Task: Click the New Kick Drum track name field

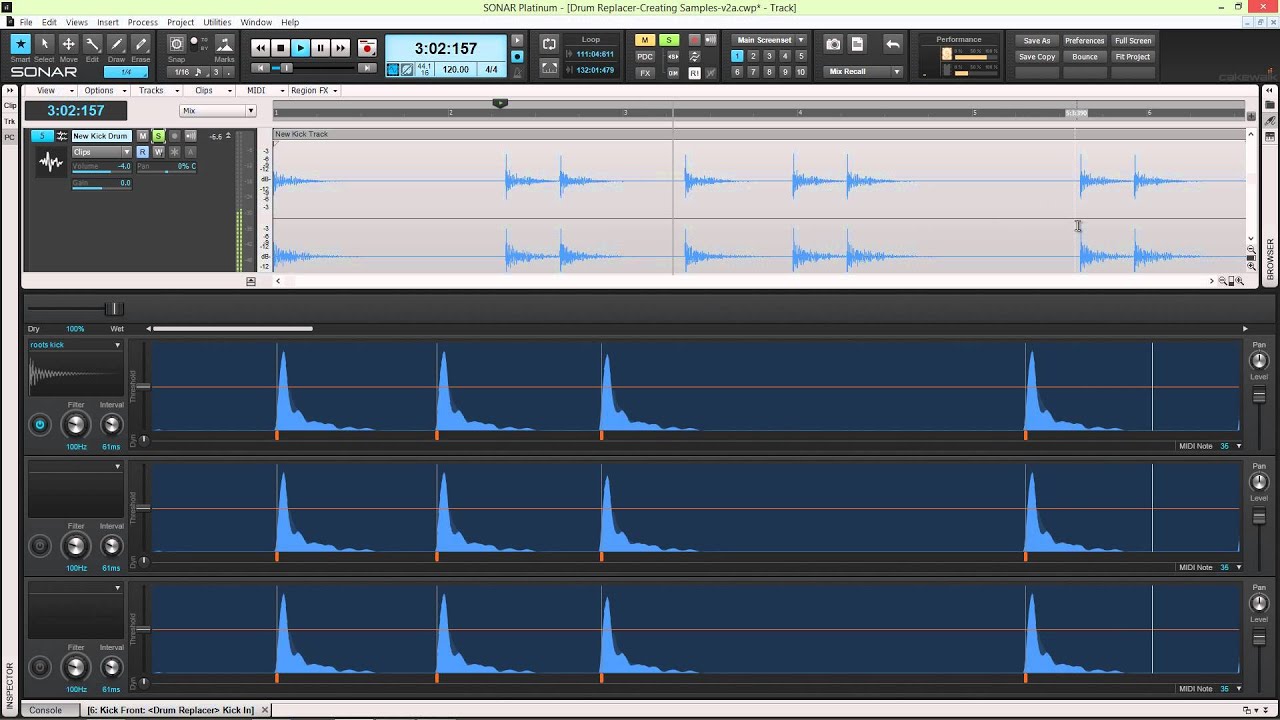Action: 101,136
